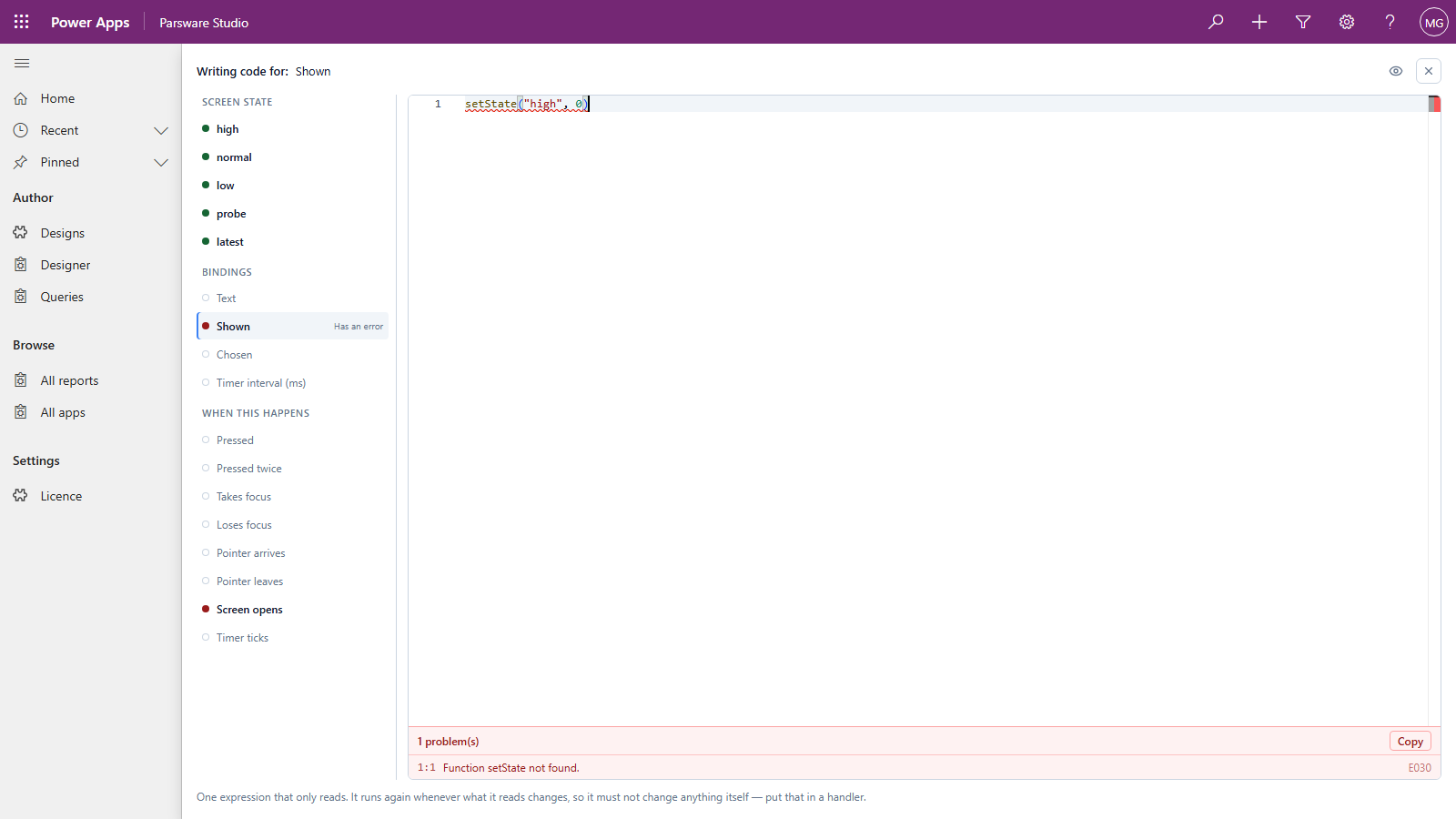This screenshot has width=1456, height=819.
Task: Open the app launcher grid icon
Action: pyautogui.click(x=22, y=22)
